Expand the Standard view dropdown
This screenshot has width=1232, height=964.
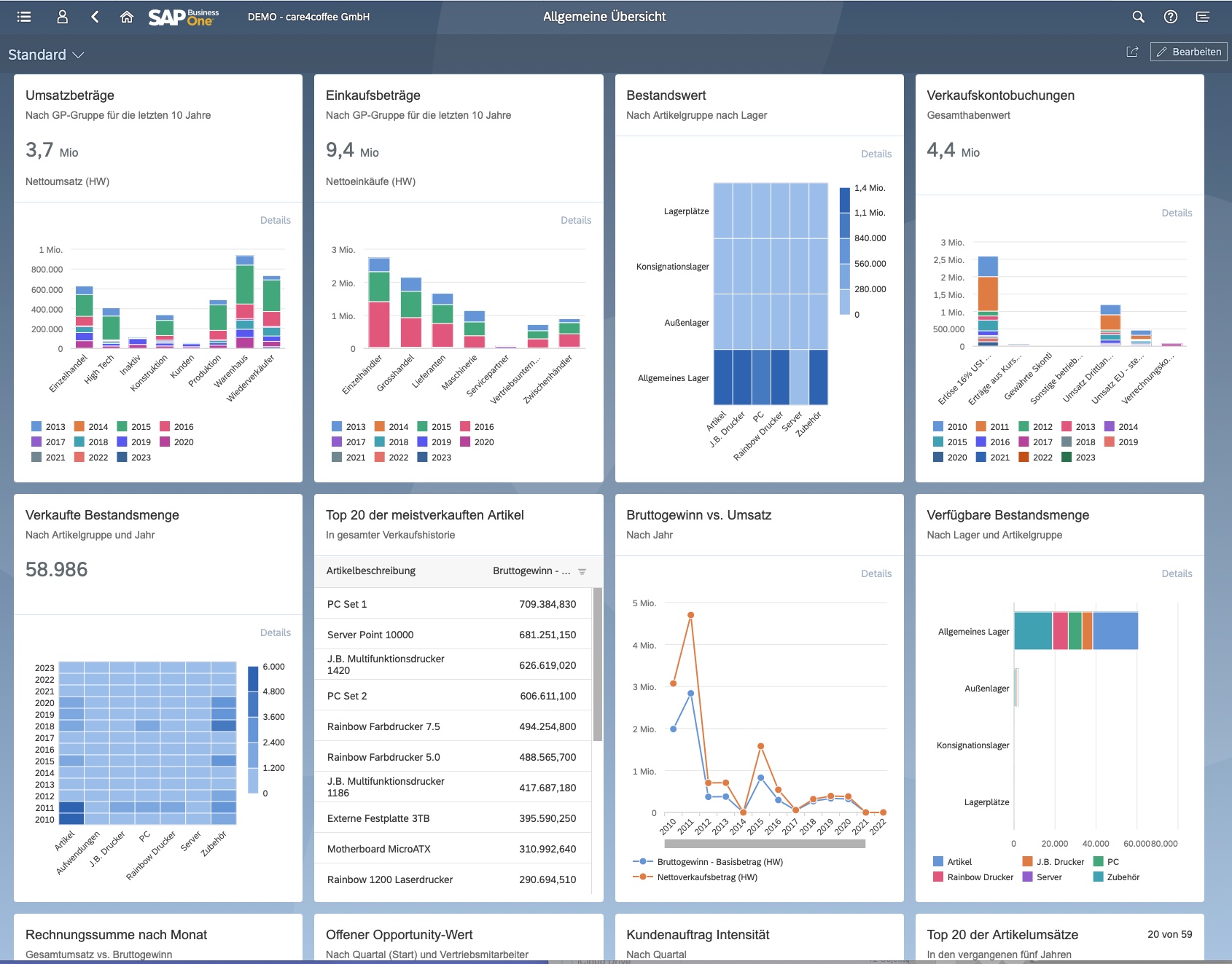pyautogui.click(x=47, y=55)
